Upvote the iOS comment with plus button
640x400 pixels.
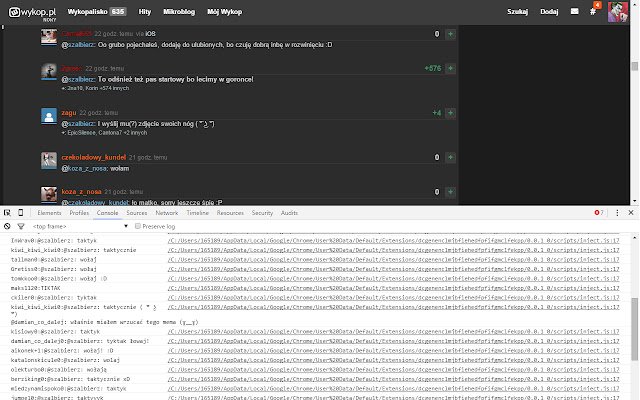(451, 34)
